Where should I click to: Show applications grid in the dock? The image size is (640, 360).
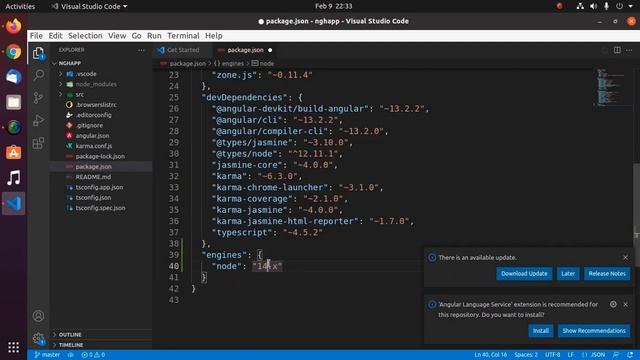[13, 347]
